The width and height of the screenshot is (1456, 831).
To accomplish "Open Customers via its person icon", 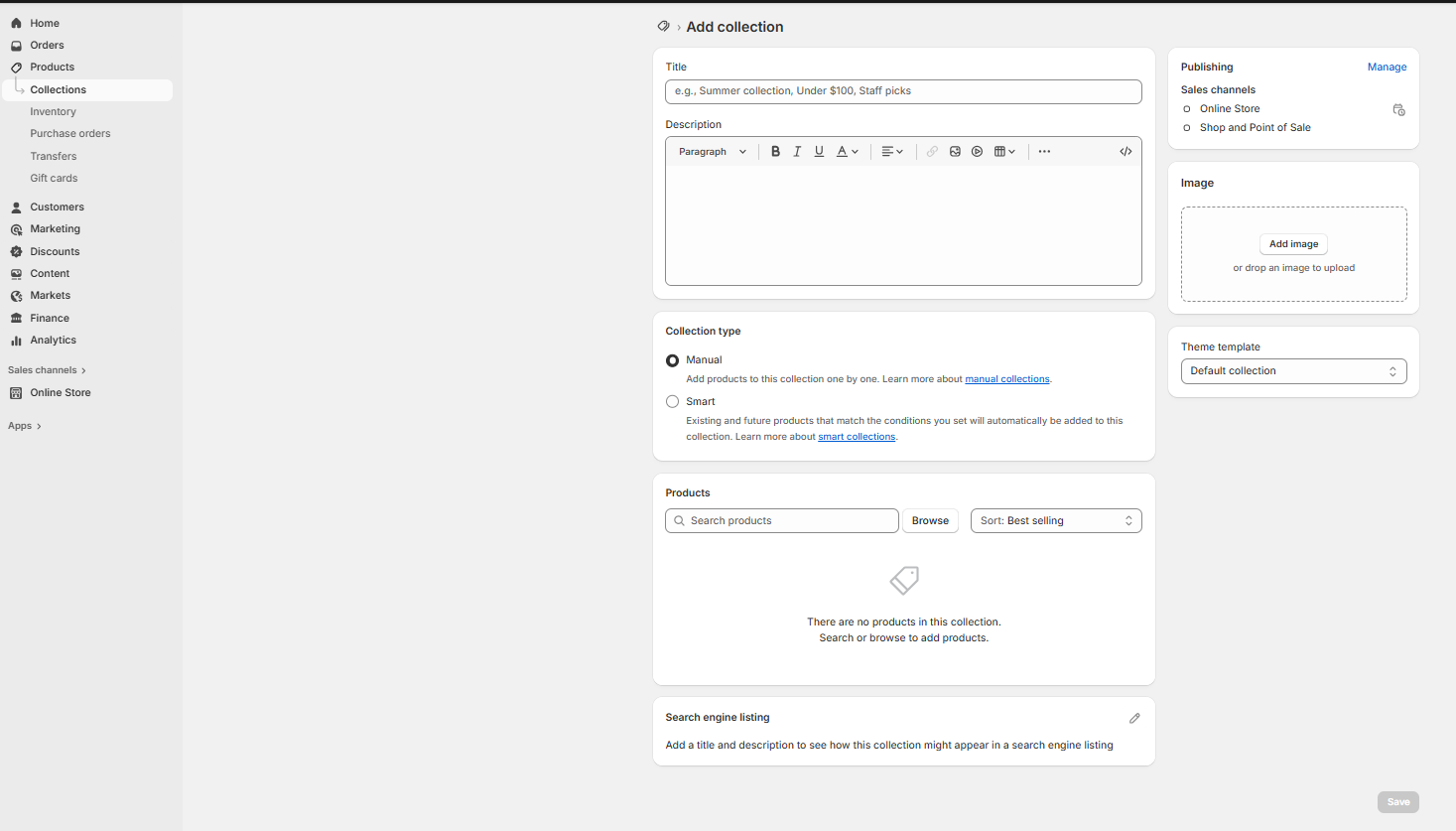I will click(x=16, y=208).
